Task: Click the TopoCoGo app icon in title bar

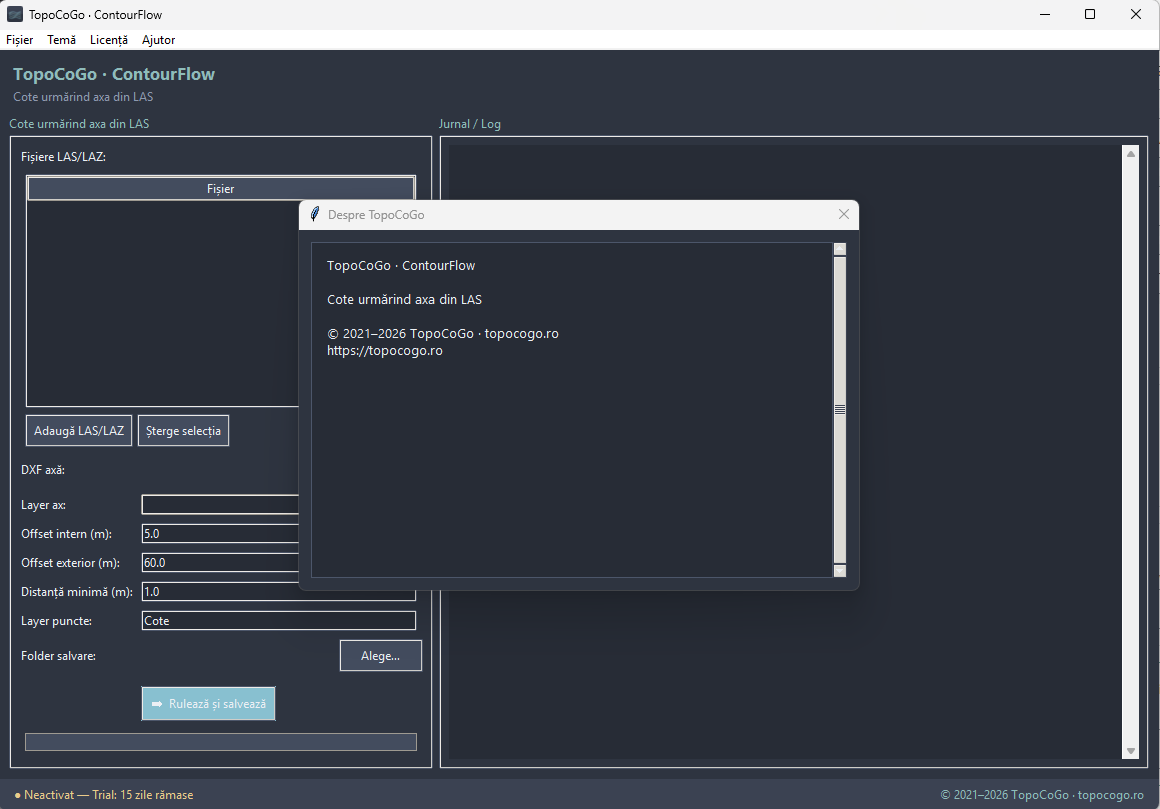Action: point(15,14)
